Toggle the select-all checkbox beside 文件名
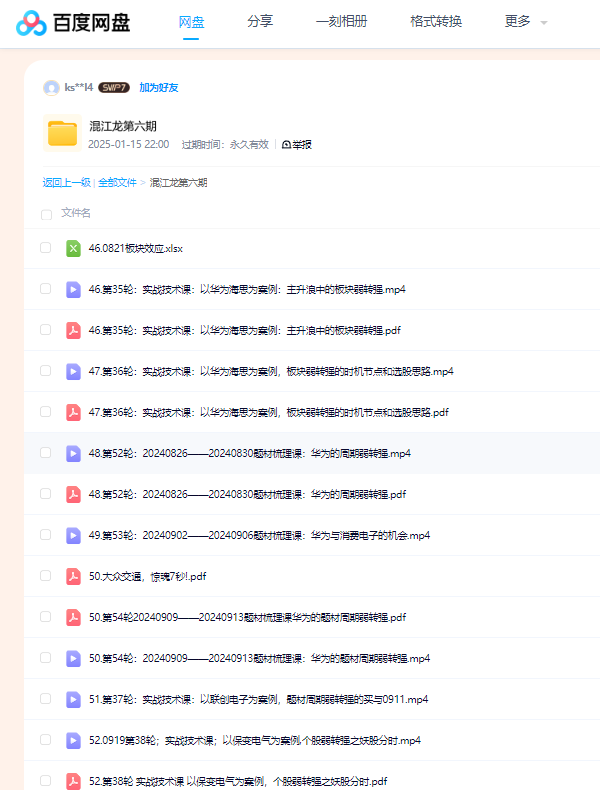 (x=46, y=215)
